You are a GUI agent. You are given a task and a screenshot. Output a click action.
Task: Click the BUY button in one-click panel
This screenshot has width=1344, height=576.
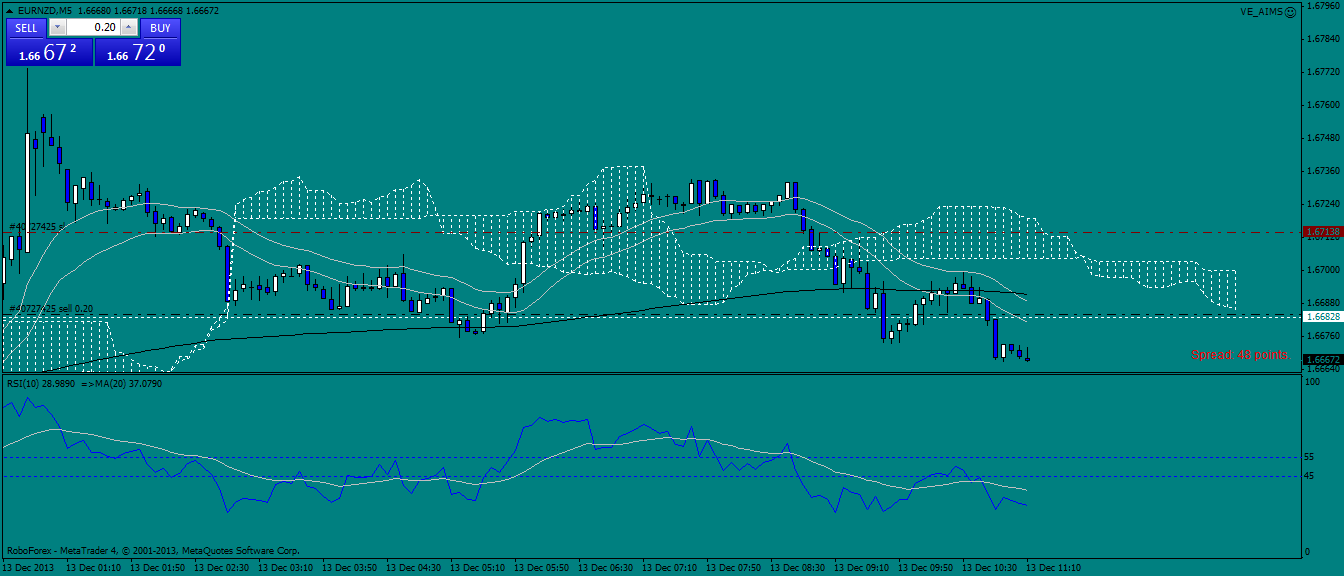coord(161,28)
